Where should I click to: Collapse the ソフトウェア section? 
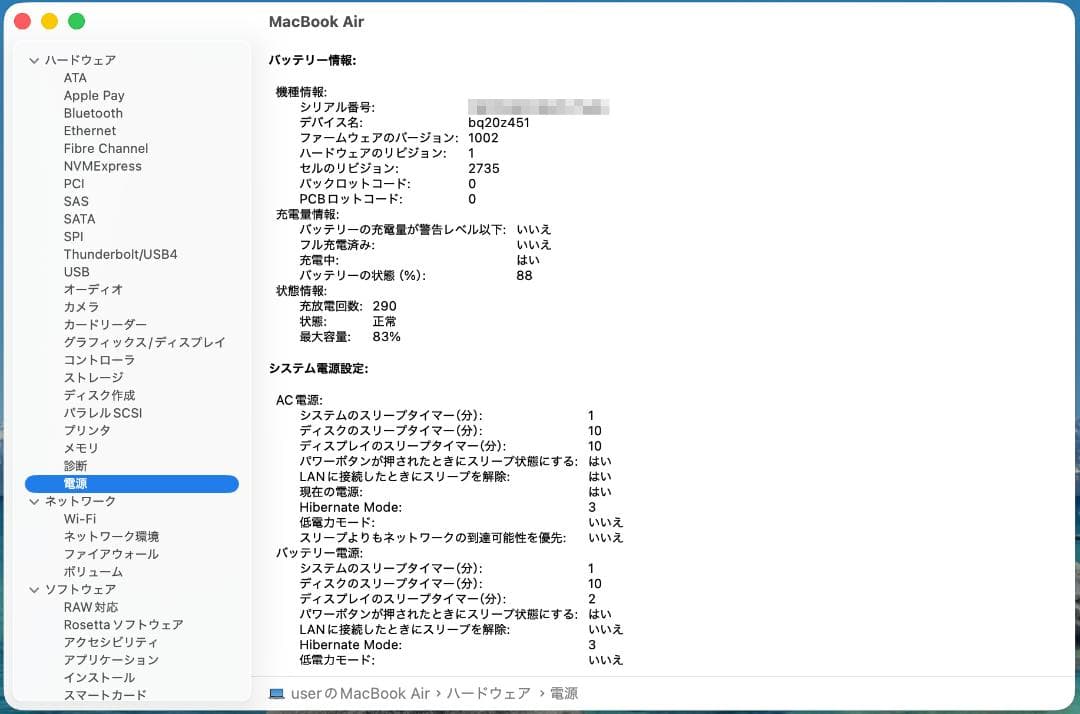34,589
